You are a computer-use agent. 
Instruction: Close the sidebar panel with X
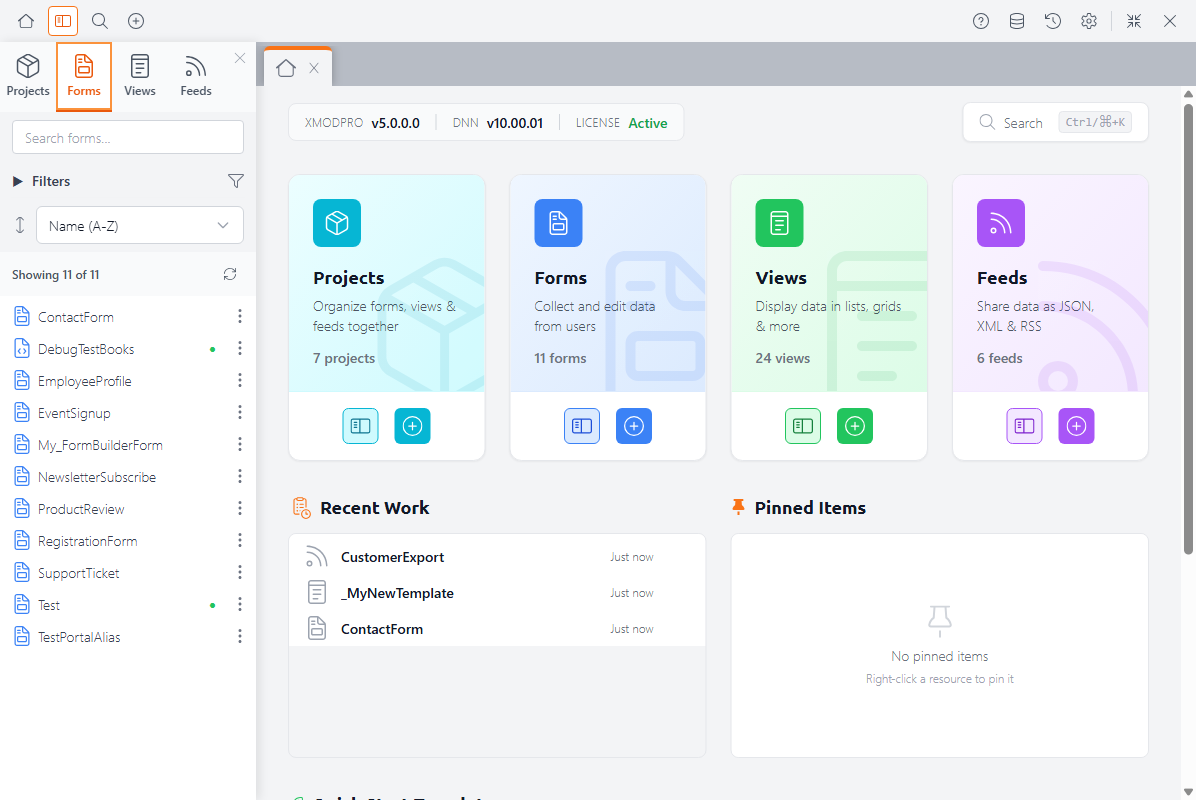[x=240, y=58]
